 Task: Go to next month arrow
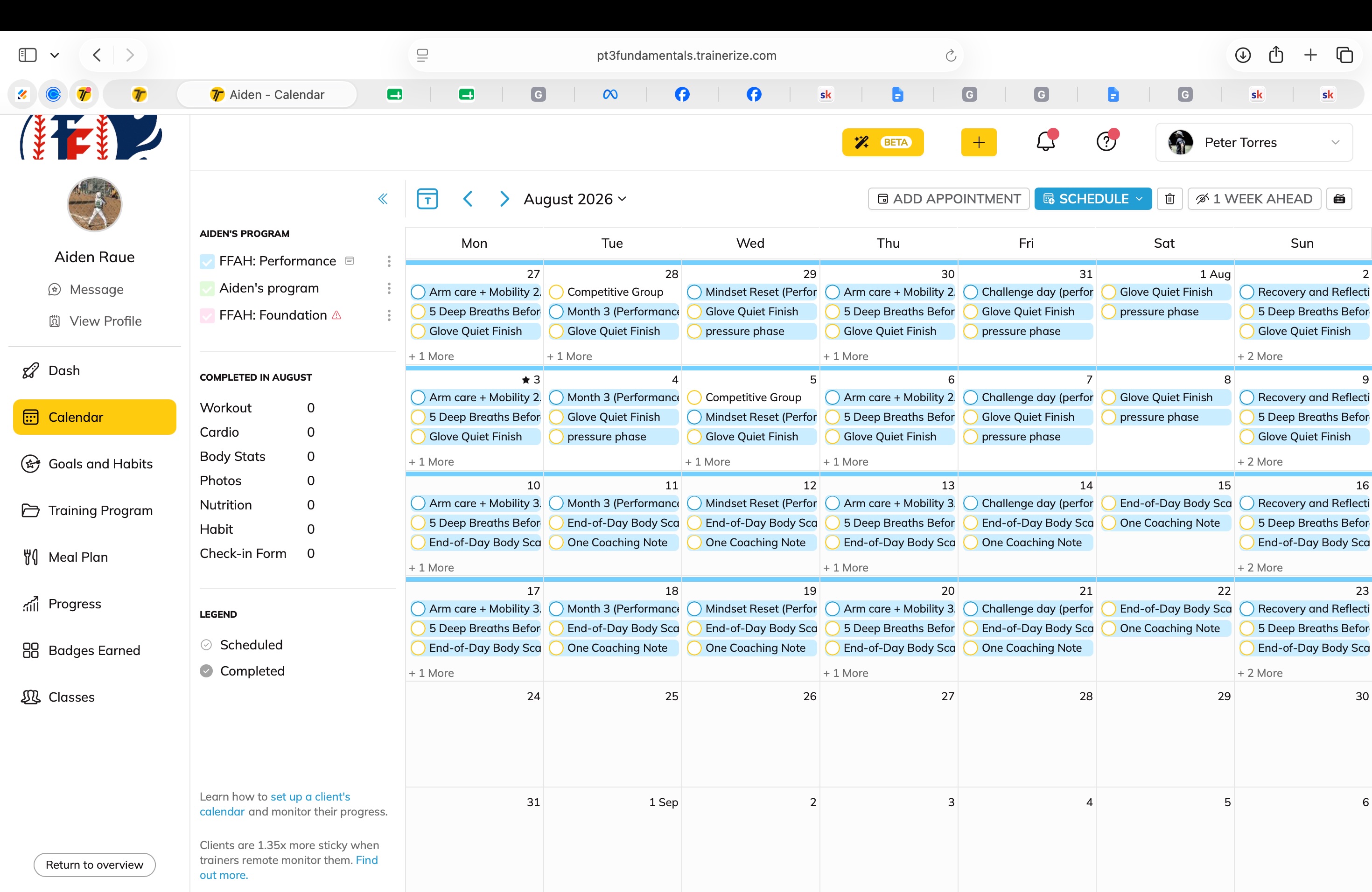click(504, 199)
